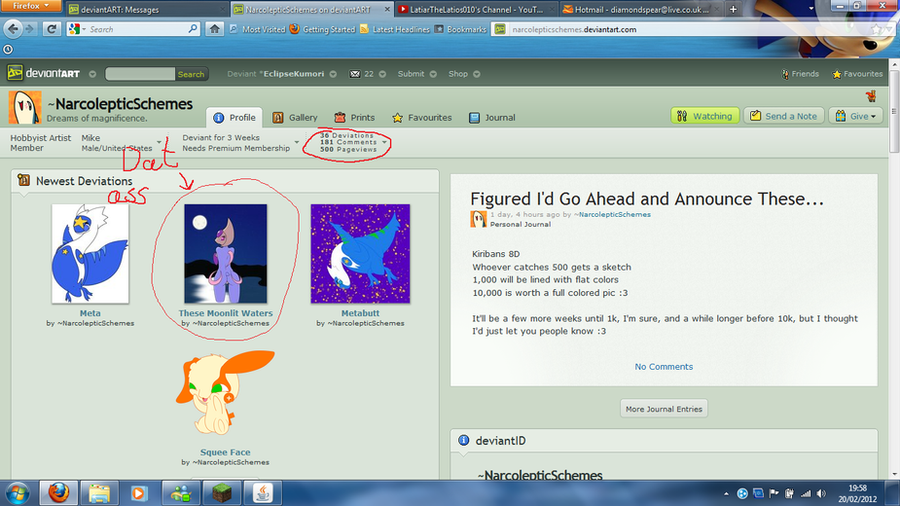Screen dimensions: 900x506
Task: Expand dropdown next to deviantART logo
Action: (92, 74)
